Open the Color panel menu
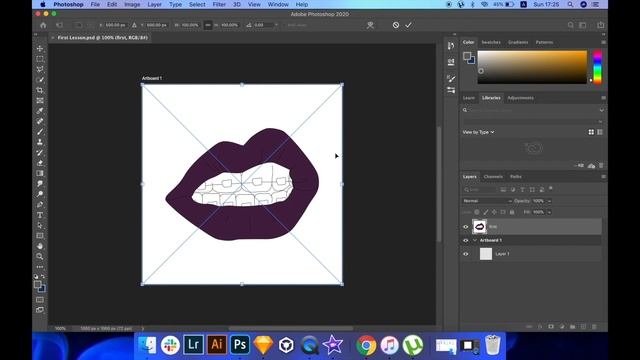The width and height of the screenshot is (640, 360). (603, 42)
